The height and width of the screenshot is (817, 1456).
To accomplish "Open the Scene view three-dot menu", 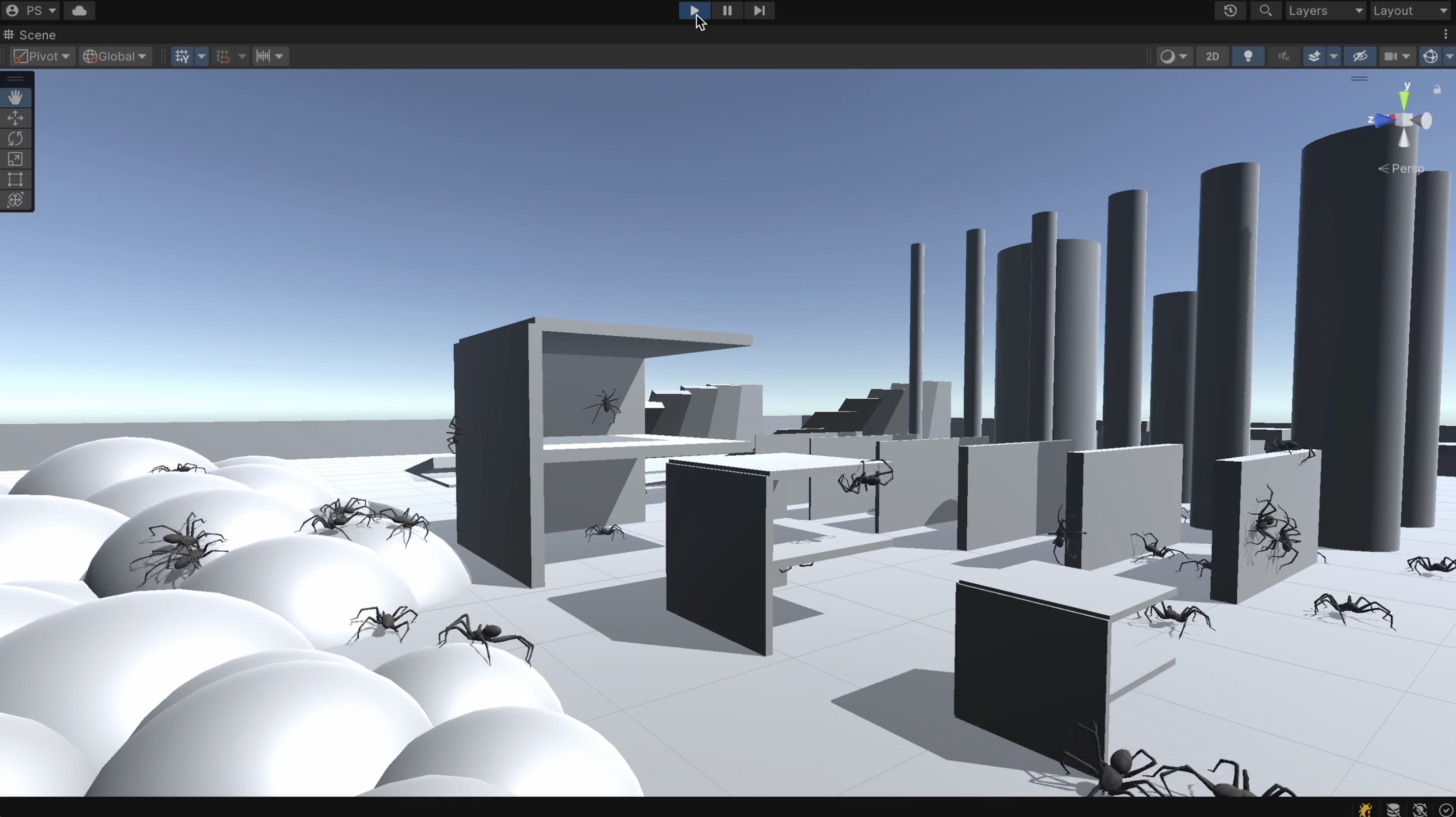I will click(x=1446, y=35).
